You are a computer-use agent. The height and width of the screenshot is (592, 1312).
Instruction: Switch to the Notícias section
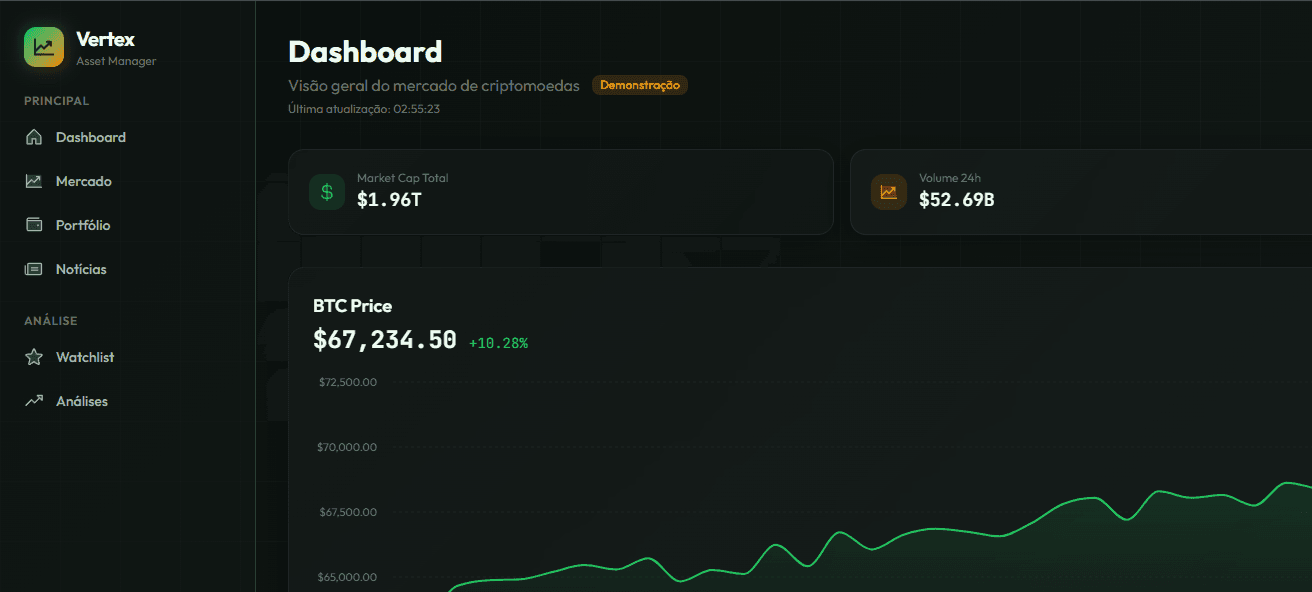(82, 269)
